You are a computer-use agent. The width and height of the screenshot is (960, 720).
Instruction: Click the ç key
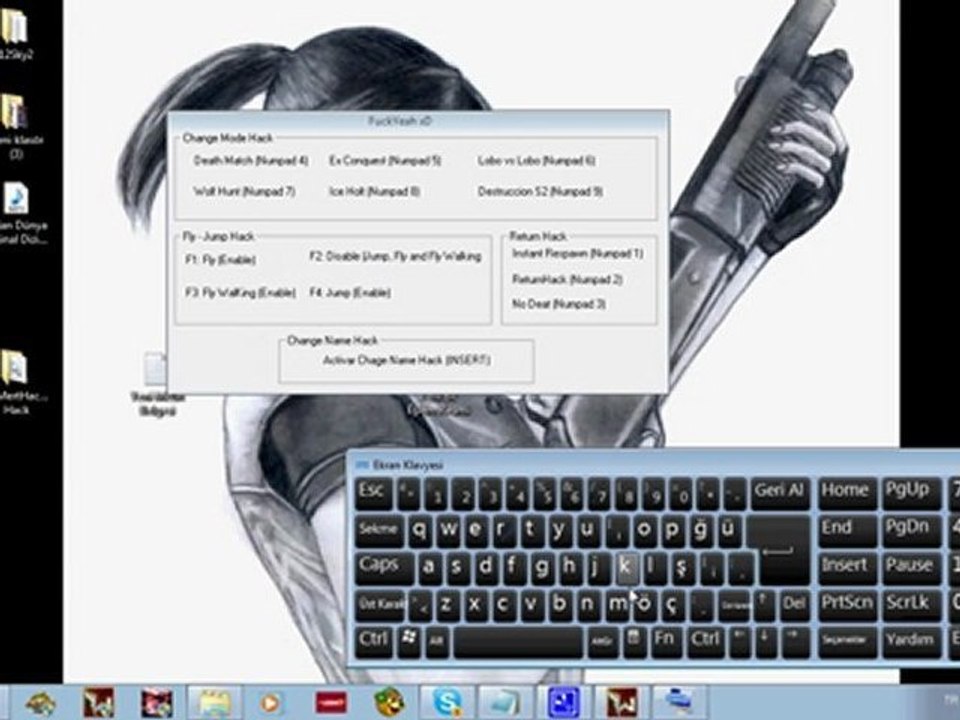pyautogui.click(x=672, y=606)
